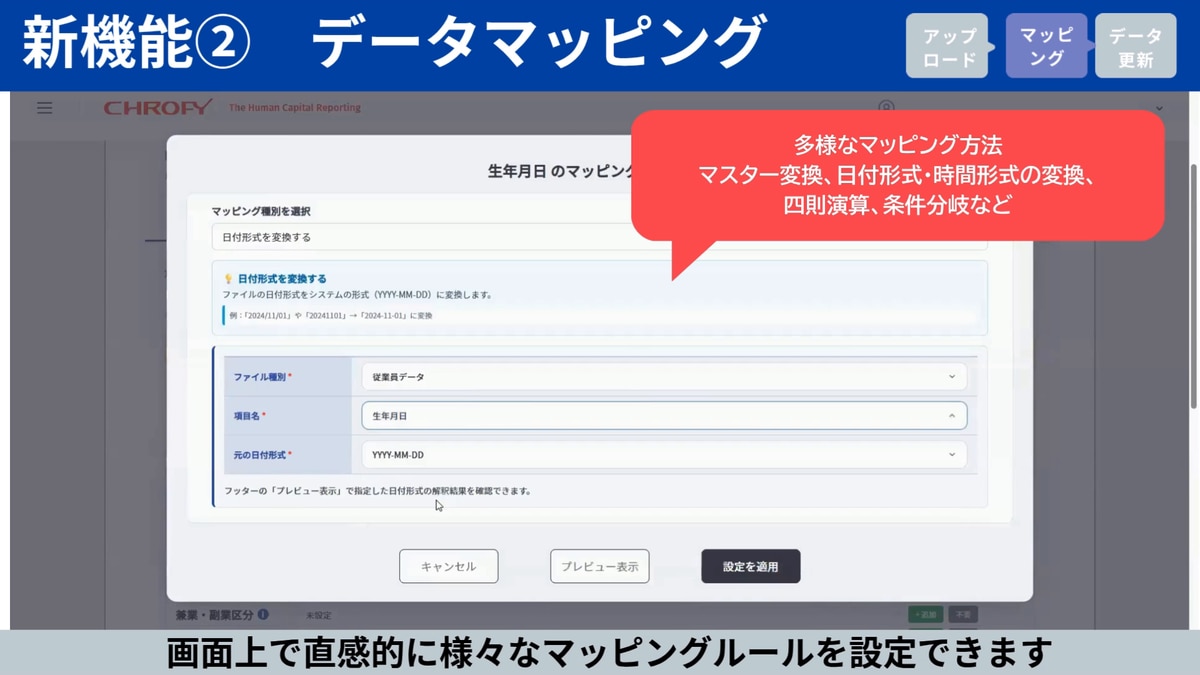Click the CHROFY logo
The height and width of the screenshot is (675, 1200).
pyautogui.click(x=158, y=108)
